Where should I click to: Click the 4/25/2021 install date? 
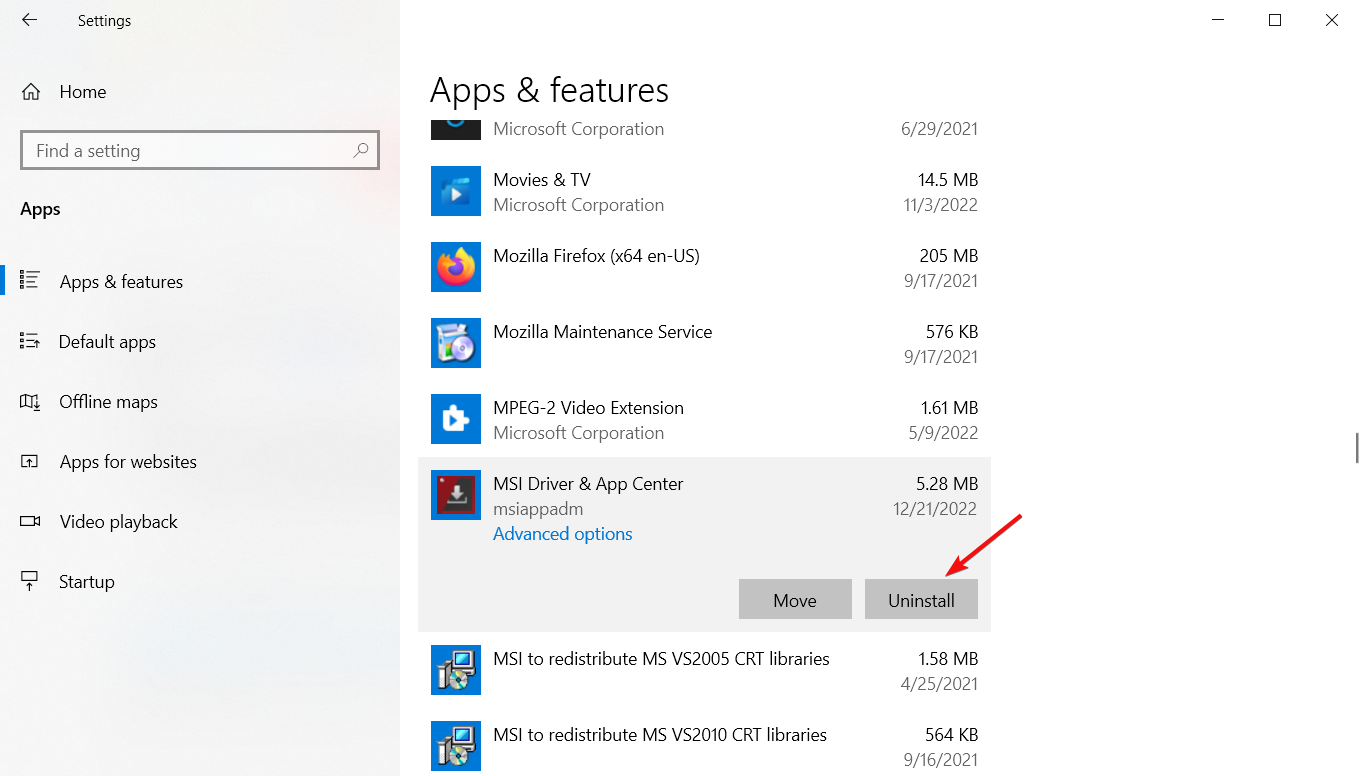tap(939, 684)
